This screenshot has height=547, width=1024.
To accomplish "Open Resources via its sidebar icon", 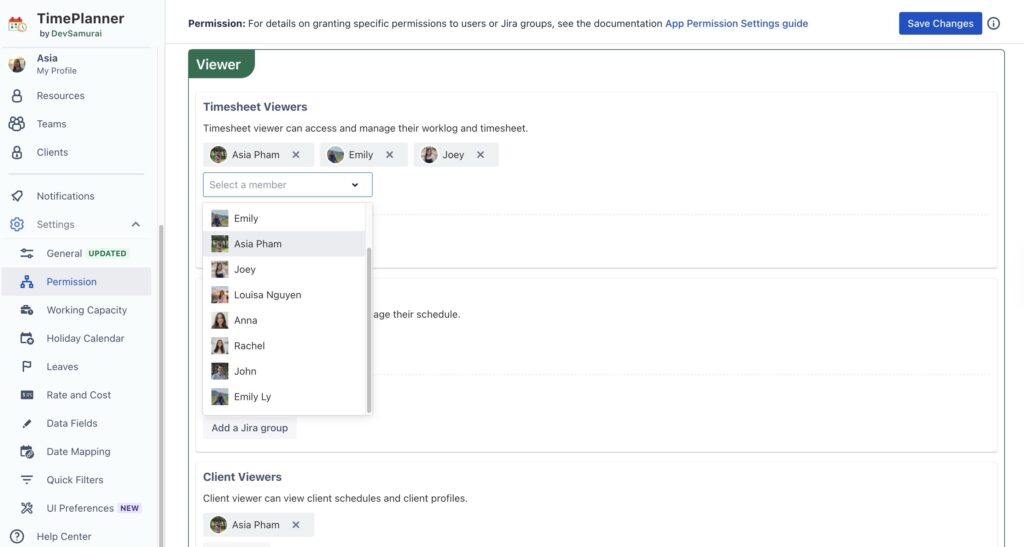I will click(x=17, y=96).
